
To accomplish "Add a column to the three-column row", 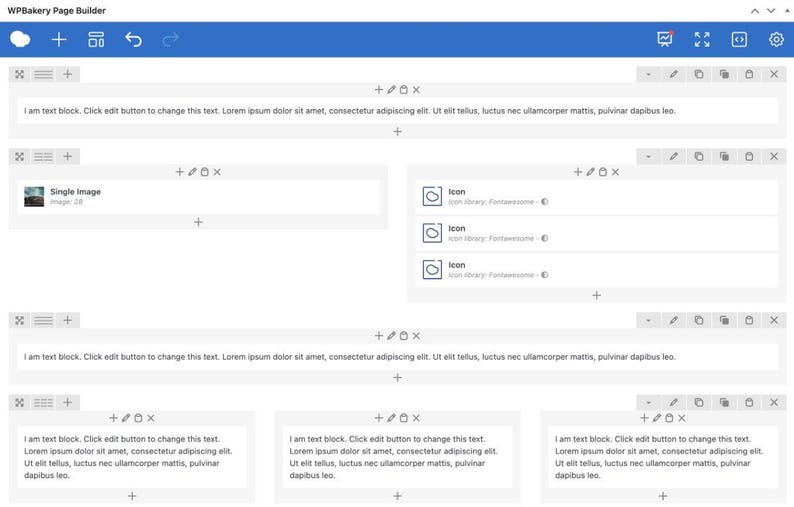I will (x=67, y=403).
